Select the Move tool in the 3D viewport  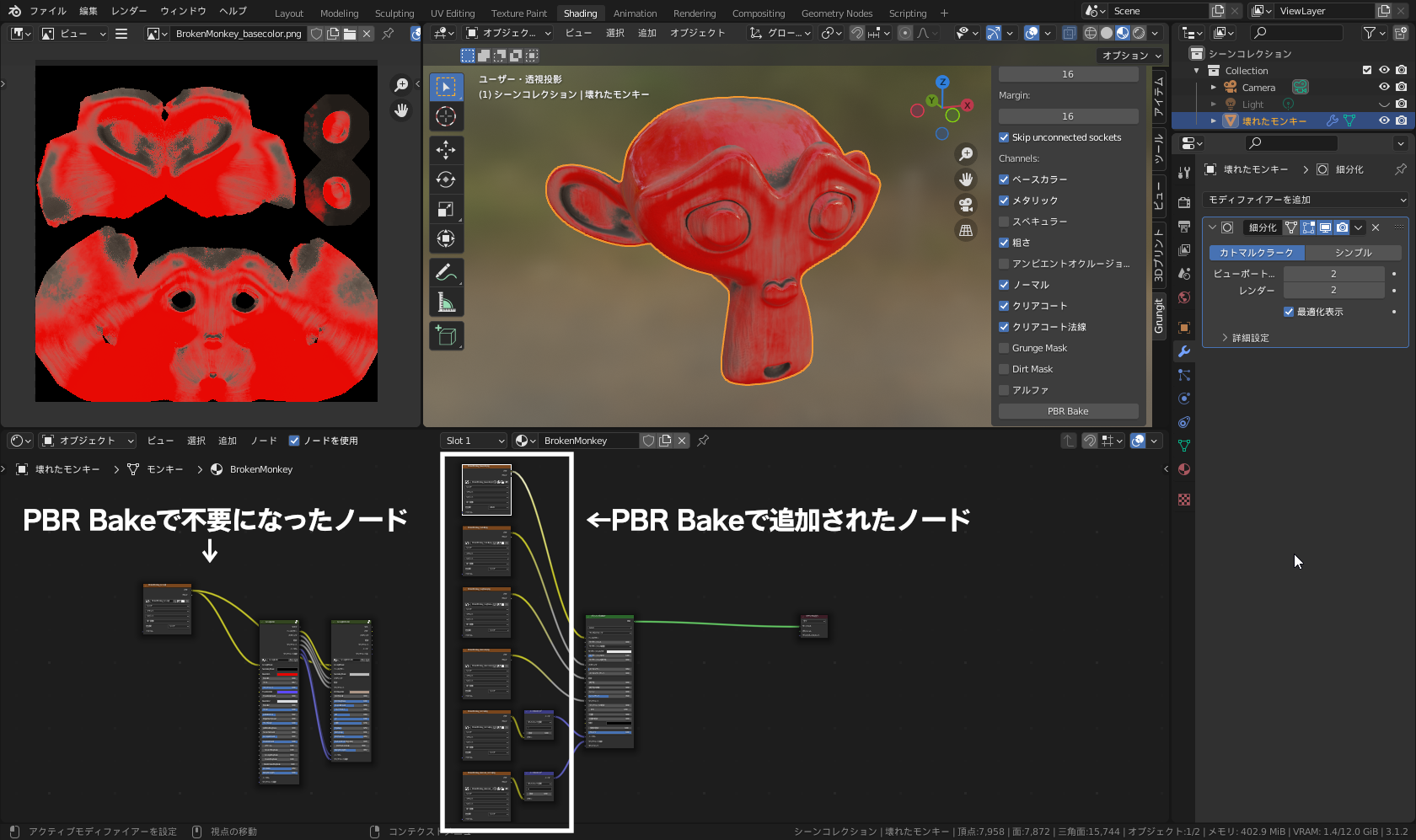tap(446, 150)
